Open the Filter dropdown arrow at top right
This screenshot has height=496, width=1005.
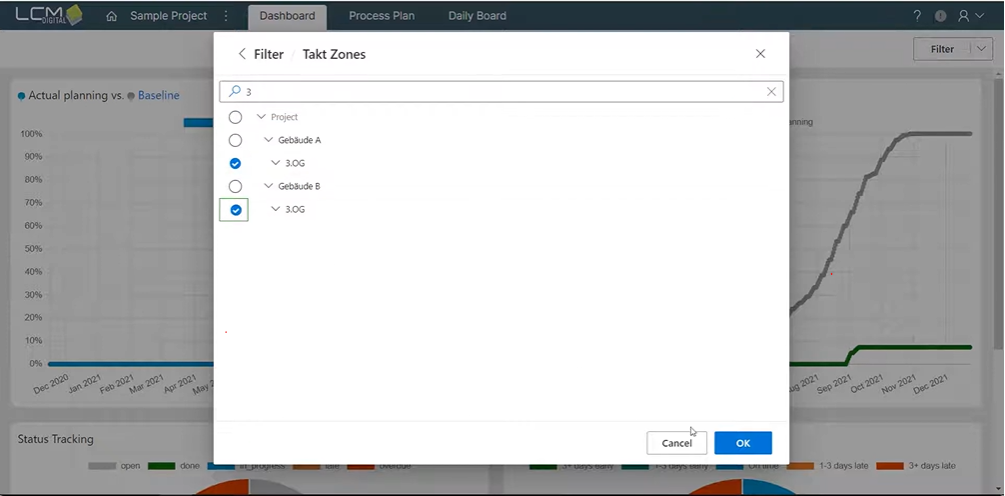tap(978, 49)
